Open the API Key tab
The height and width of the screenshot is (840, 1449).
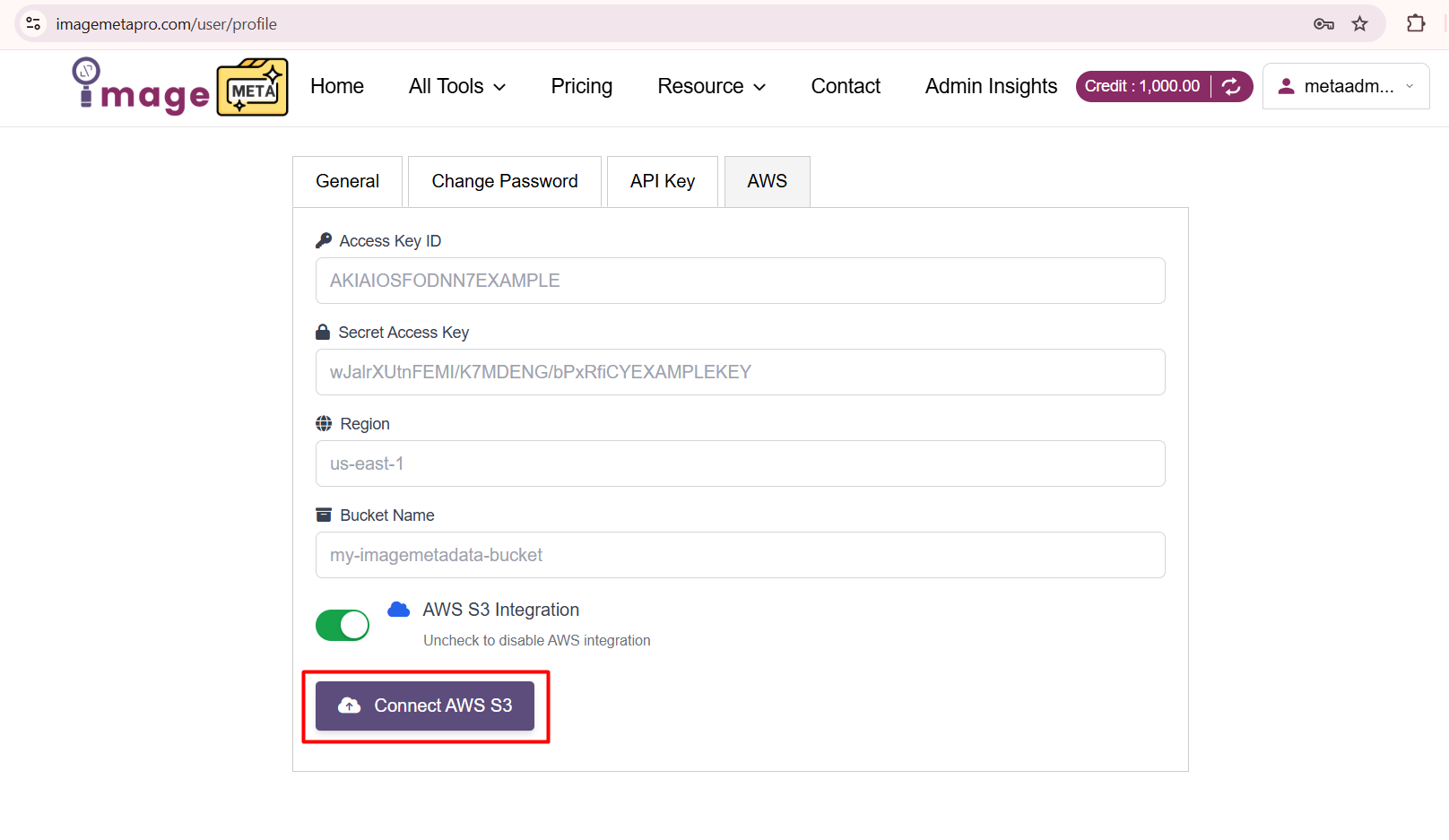point(662,181)
